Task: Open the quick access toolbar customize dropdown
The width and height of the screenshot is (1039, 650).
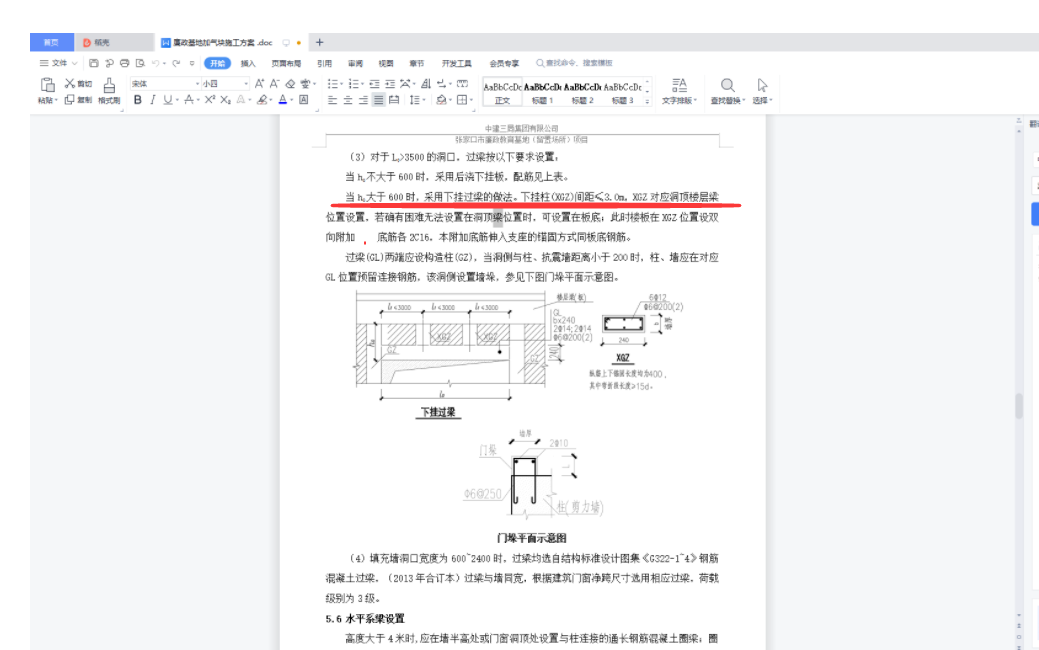Action: (192, 64)
